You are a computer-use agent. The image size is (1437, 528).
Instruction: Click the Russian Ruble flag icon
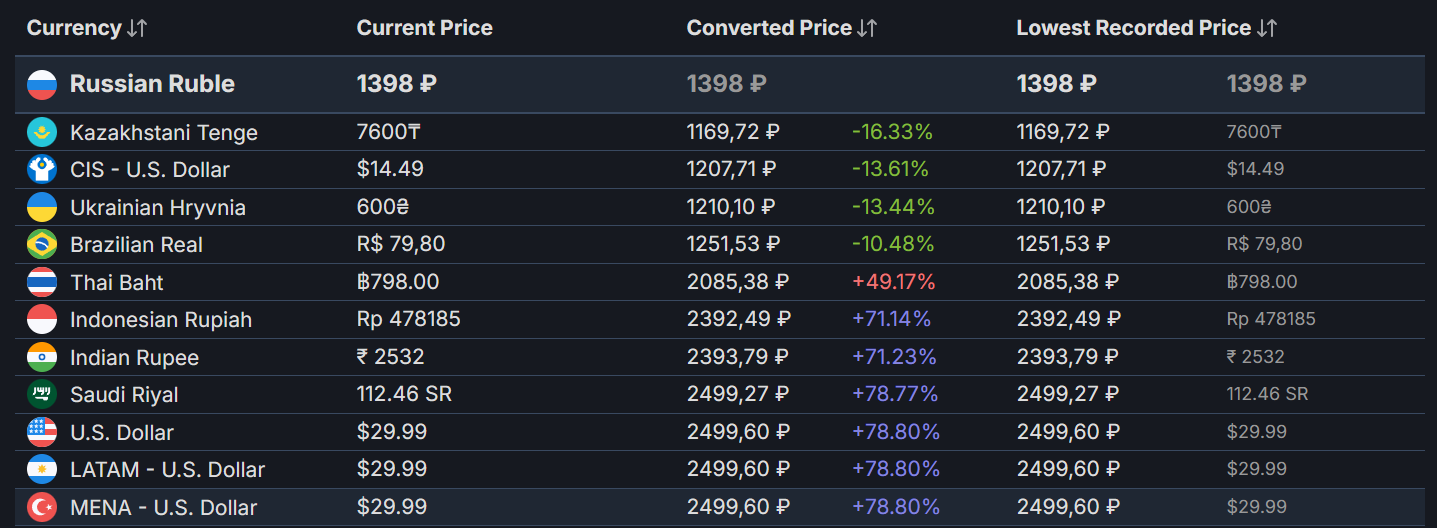[42, 84]
